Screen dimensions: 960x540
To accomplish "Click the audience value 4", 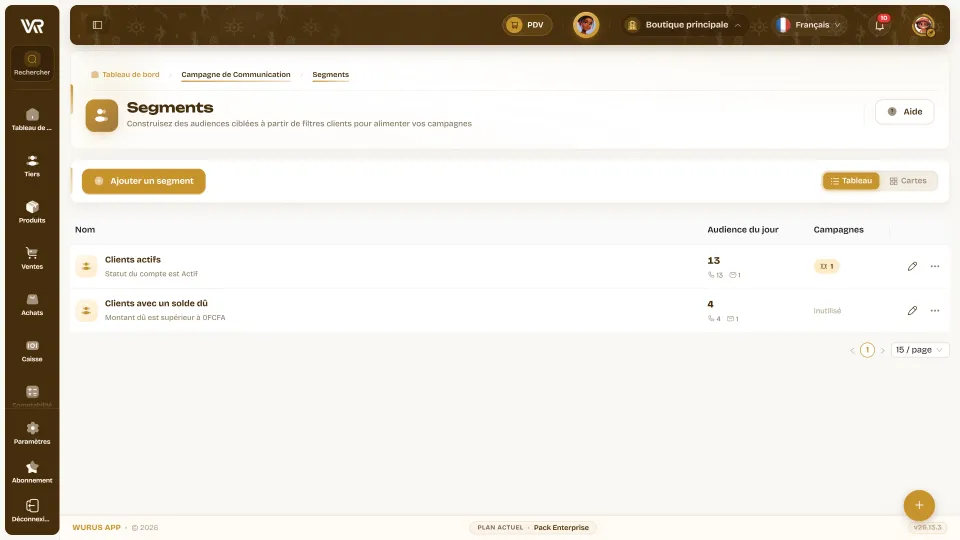I will coord(710,304).
